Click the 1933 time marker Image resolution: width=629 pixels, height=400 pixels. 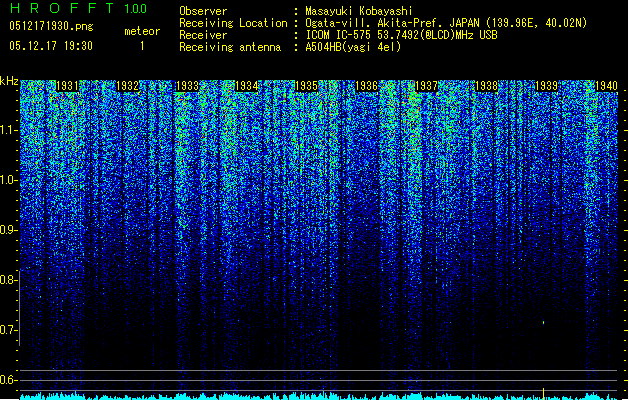point(187,86)
